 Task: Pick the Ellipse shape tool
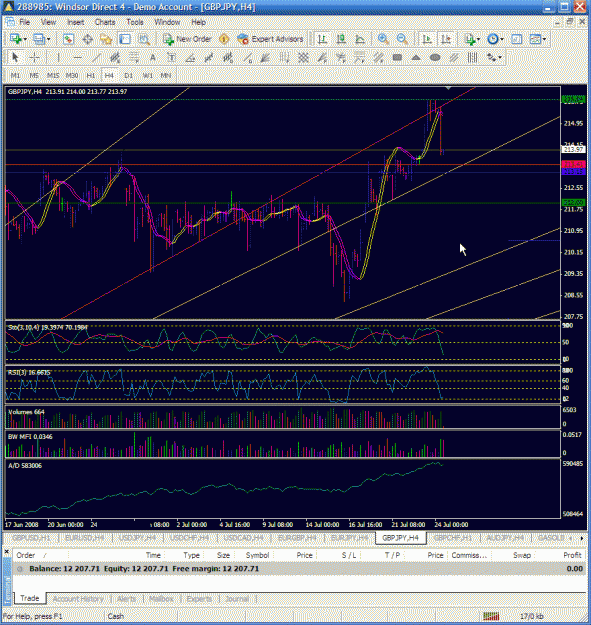(x=435, y=57)
